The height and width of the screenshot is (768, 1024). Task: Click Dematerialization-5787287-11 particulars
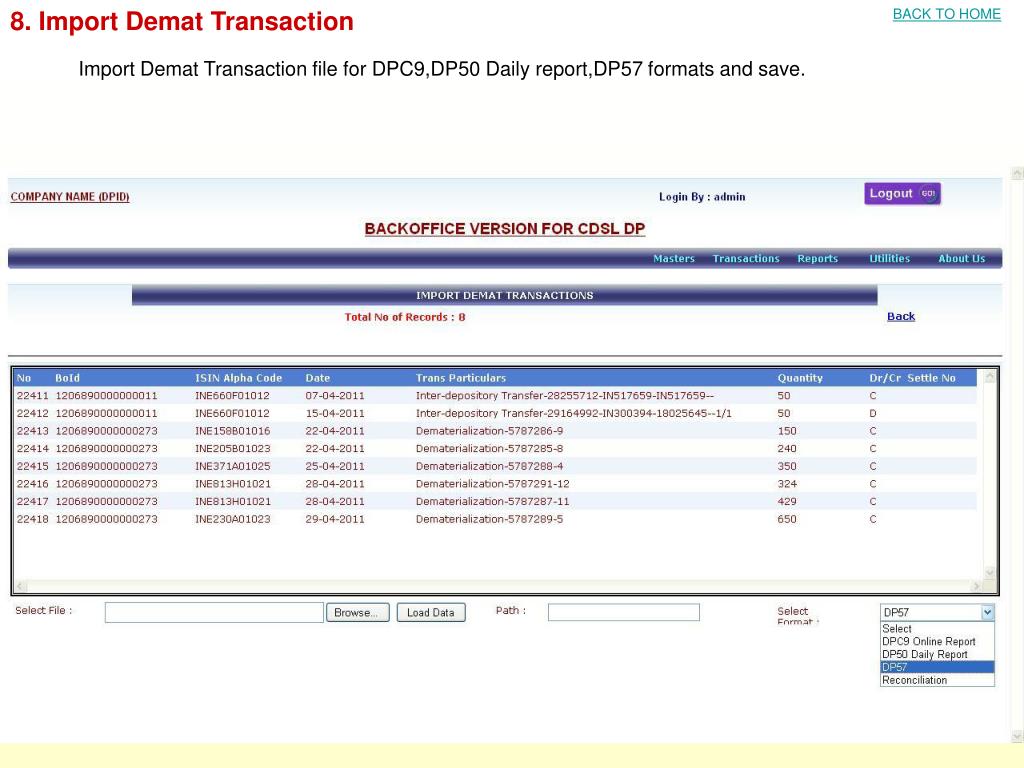(492, 502)
